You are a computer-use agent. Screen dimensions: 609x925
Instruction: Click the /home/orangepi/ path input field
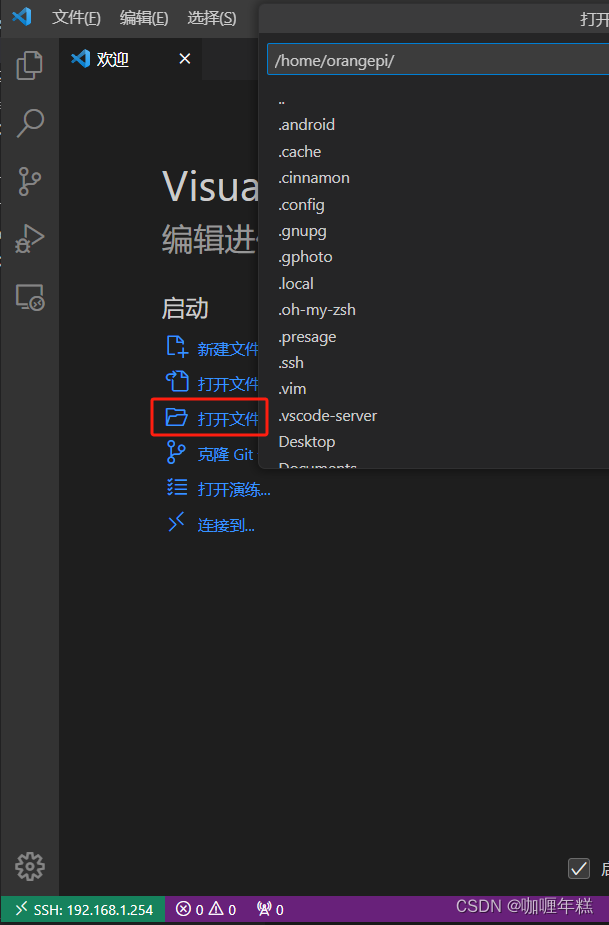click(x=430, y=59)
